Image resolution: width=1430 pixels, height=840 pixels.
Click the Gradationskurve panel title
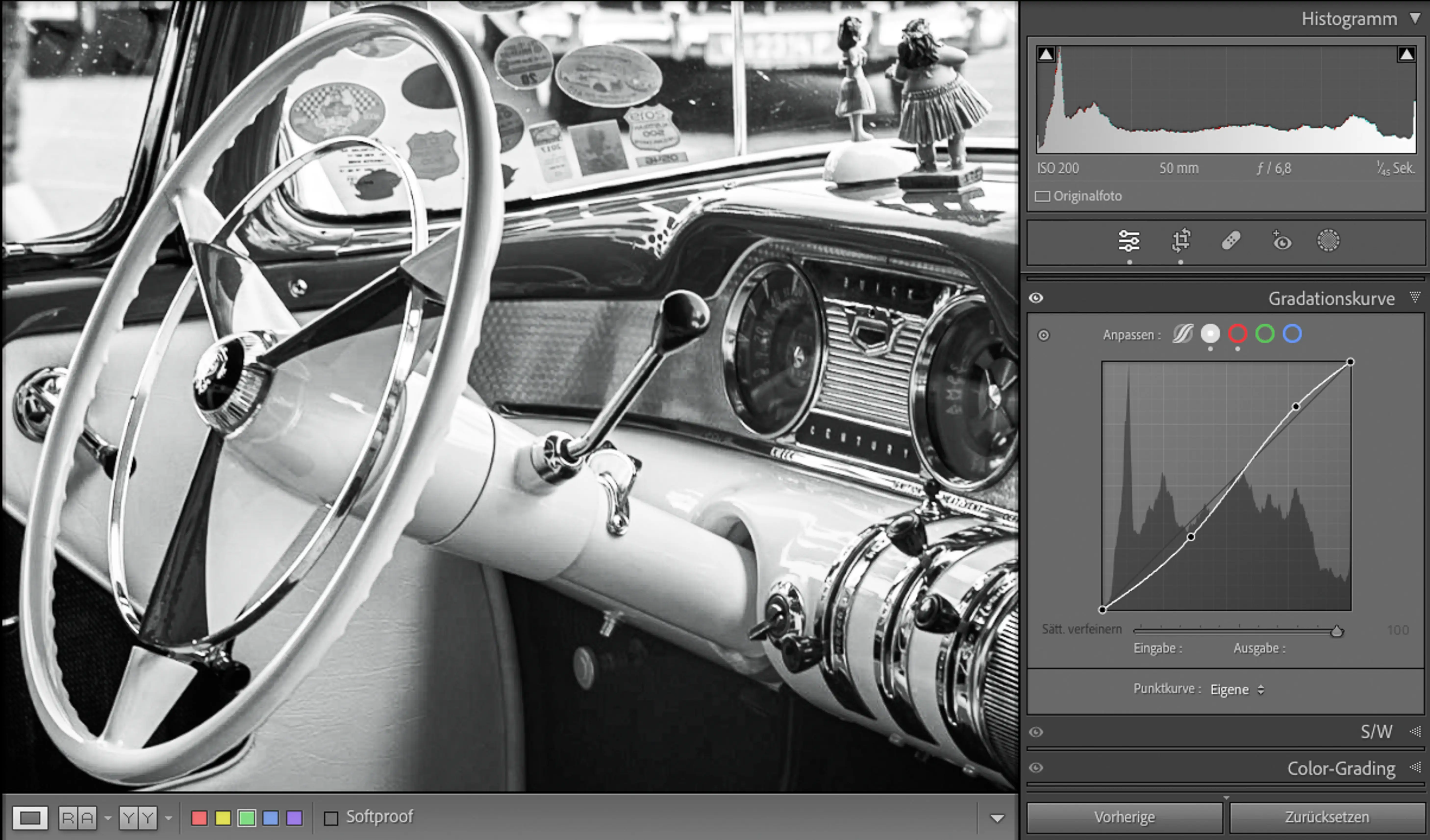[1331, 298]
